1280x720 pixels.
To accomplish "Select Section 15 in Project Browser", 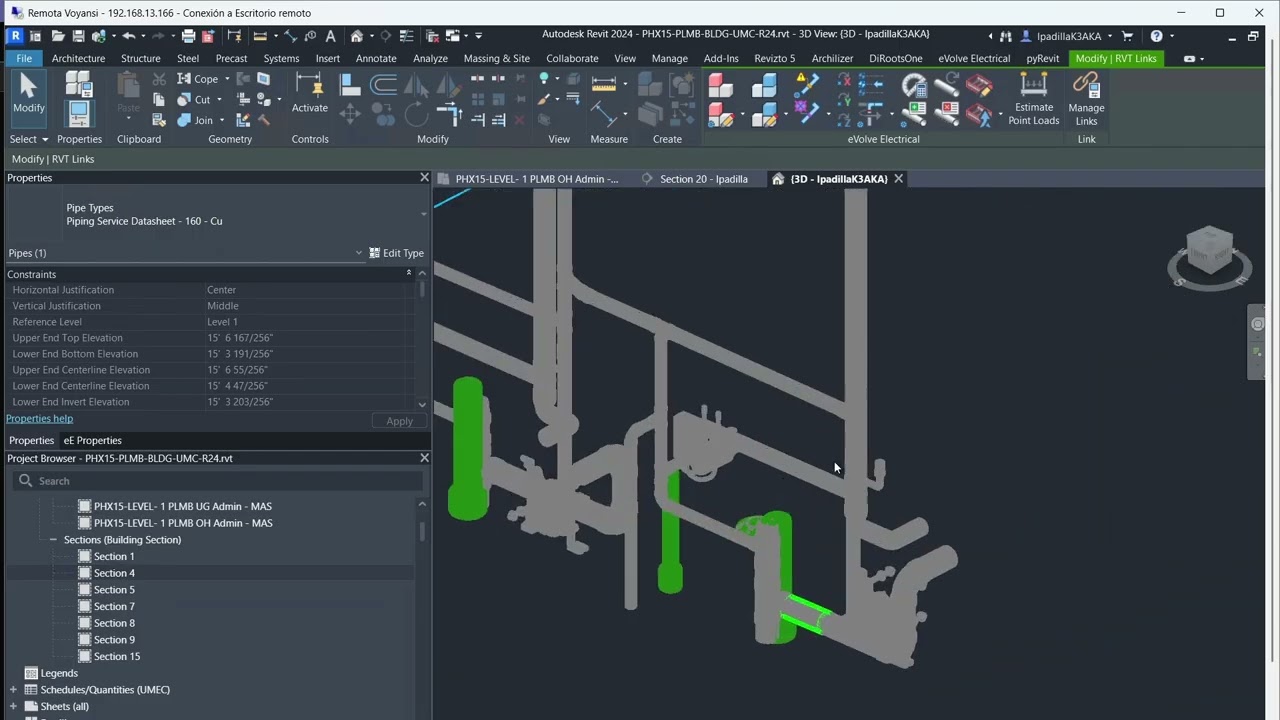I will 117,656.
